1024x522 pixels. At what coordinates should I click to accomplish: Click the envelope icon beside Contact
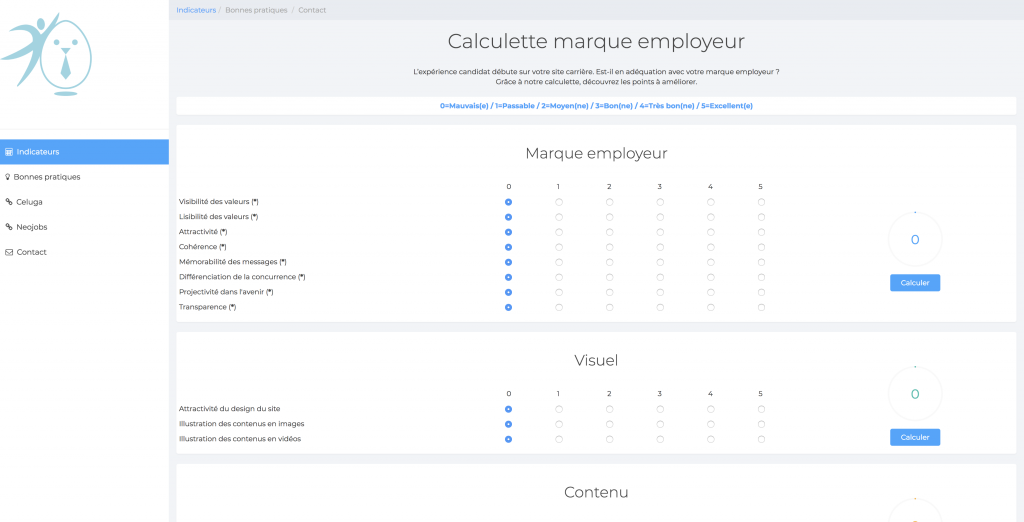(x=9, y=252)
